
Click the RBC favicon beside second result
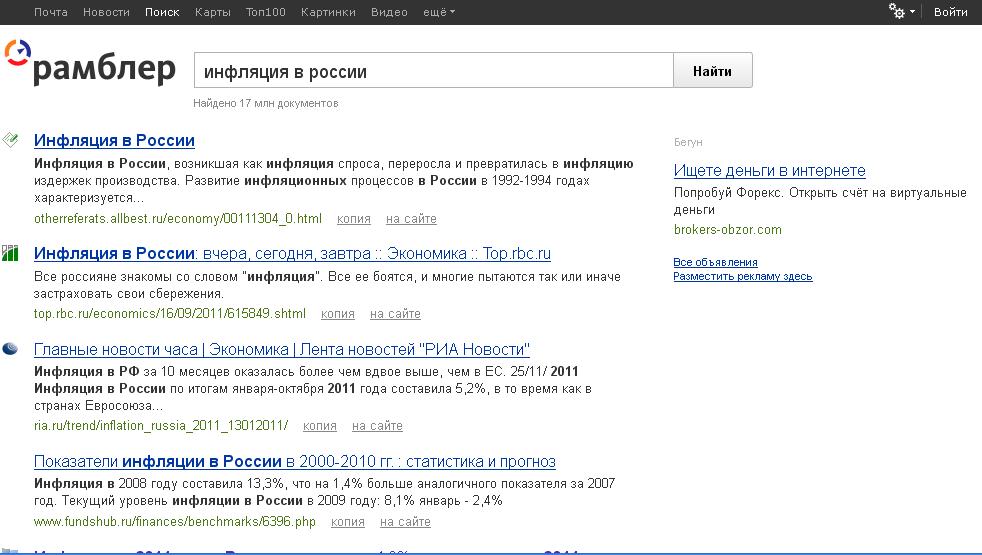pos(10,252)
